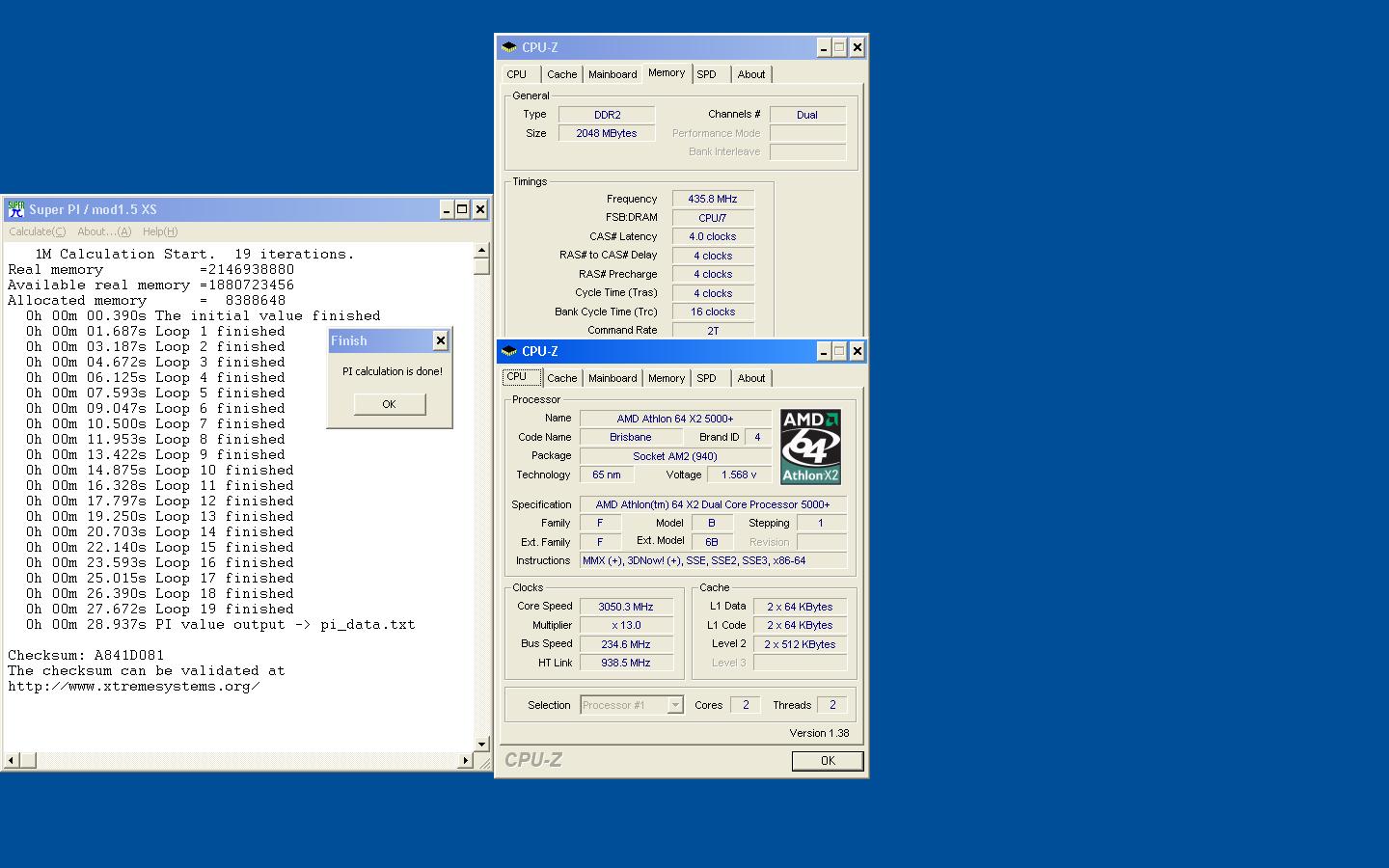The height and width of the screenshot is (868, 1389).
Task: Click the PI value output pi_data.txt line
Action: pos(221,624)
